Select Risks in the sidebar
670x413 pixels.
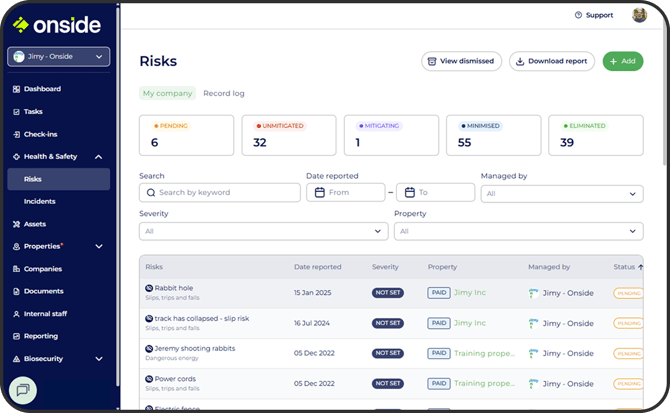59,179
